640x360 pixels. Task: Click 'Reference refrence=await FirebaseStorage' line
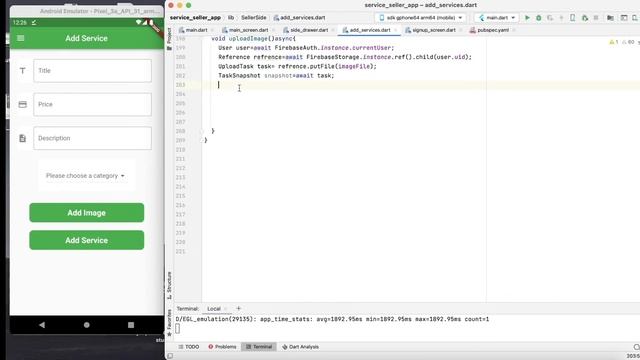coord(345,57)
